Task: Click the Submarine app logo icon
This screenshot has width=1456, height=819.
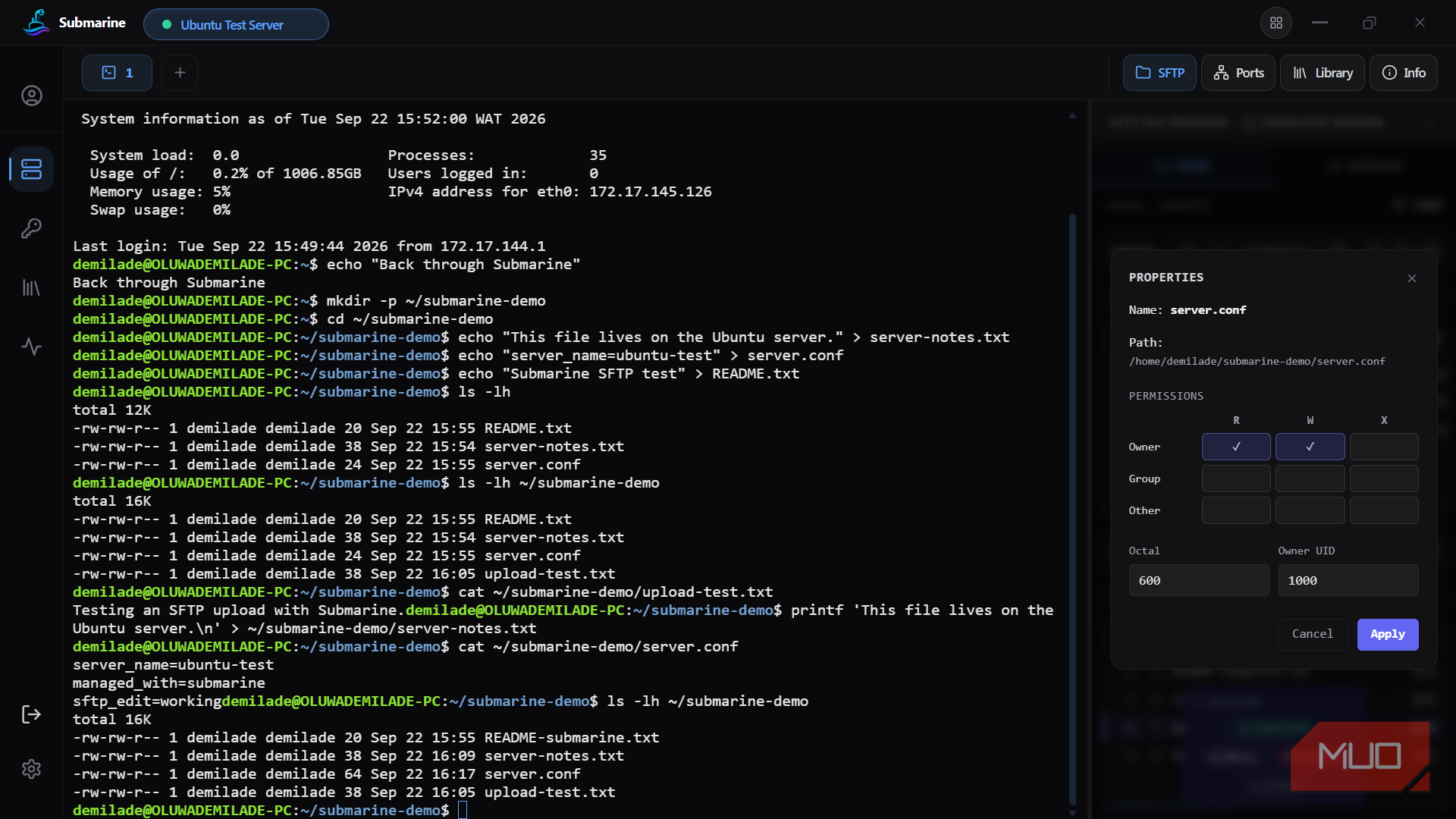Action: coord(36,23)
